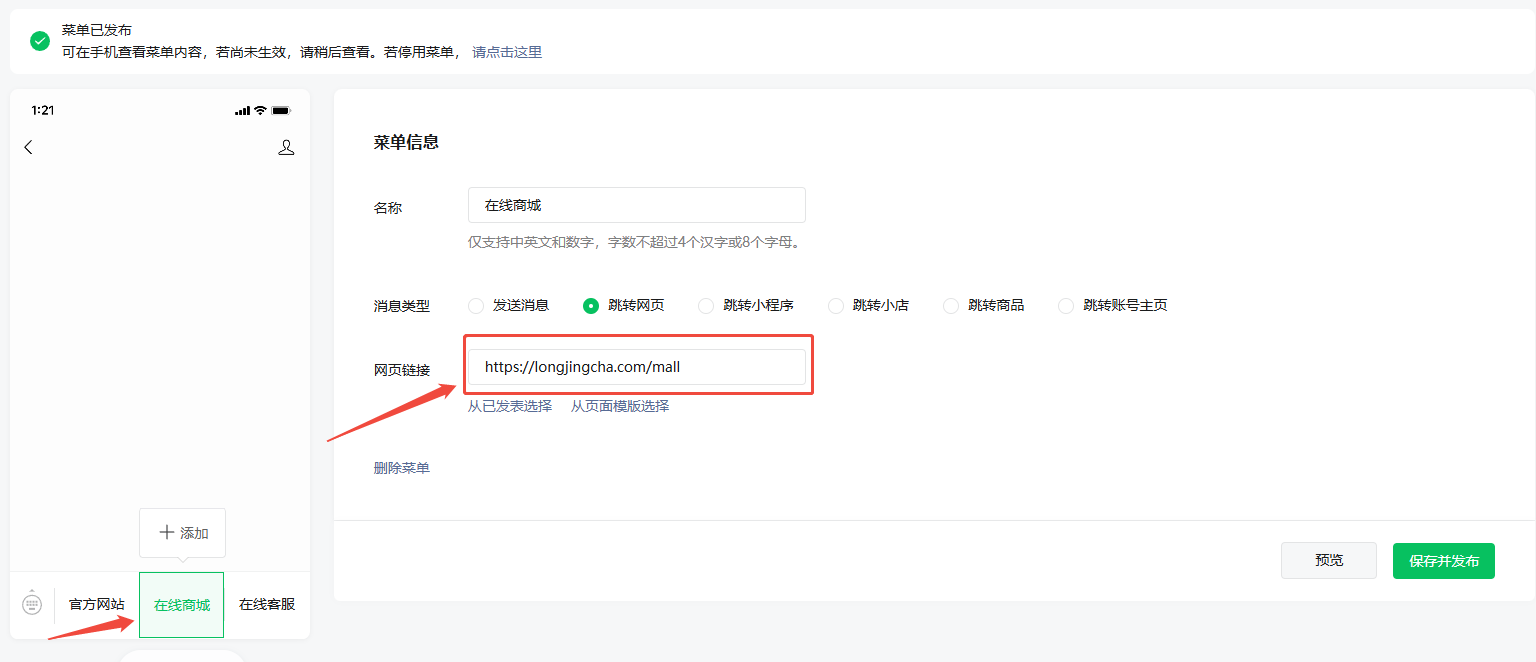The width and height of the screenshot is (1536, 662).
Task: Select the 跳转网页 radio option
Action: point(591,305)
